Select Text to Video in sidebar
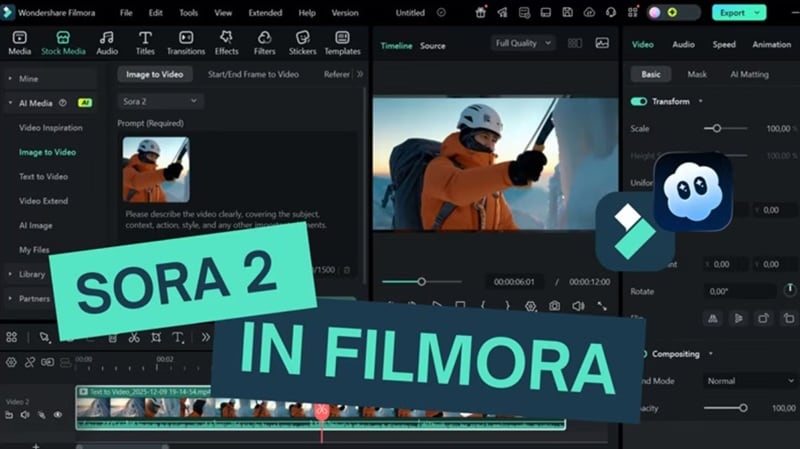 click(x=43, y=177)
